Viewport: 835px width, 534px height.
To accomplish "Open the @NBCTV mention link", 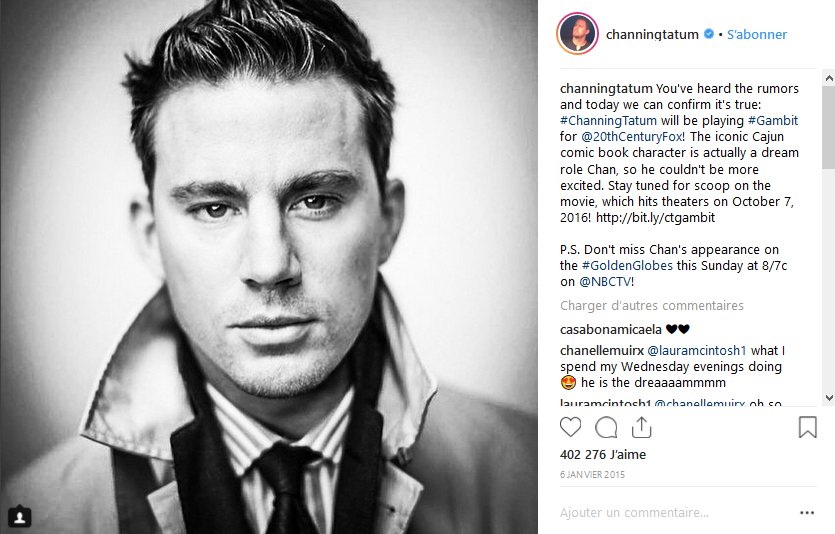I will click(605, 282).
